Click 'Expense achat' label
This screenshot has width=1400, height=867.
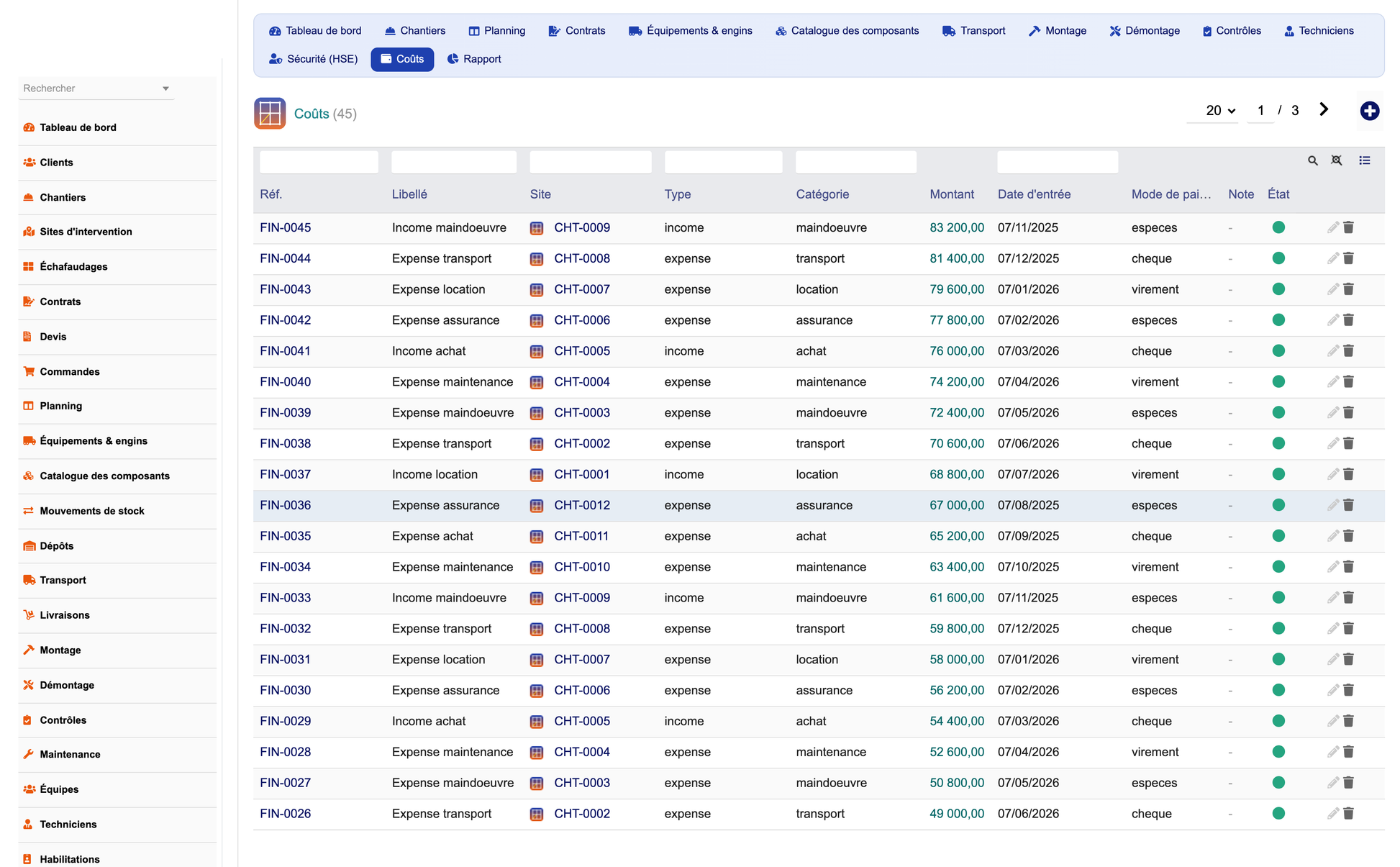coord(432,536)
